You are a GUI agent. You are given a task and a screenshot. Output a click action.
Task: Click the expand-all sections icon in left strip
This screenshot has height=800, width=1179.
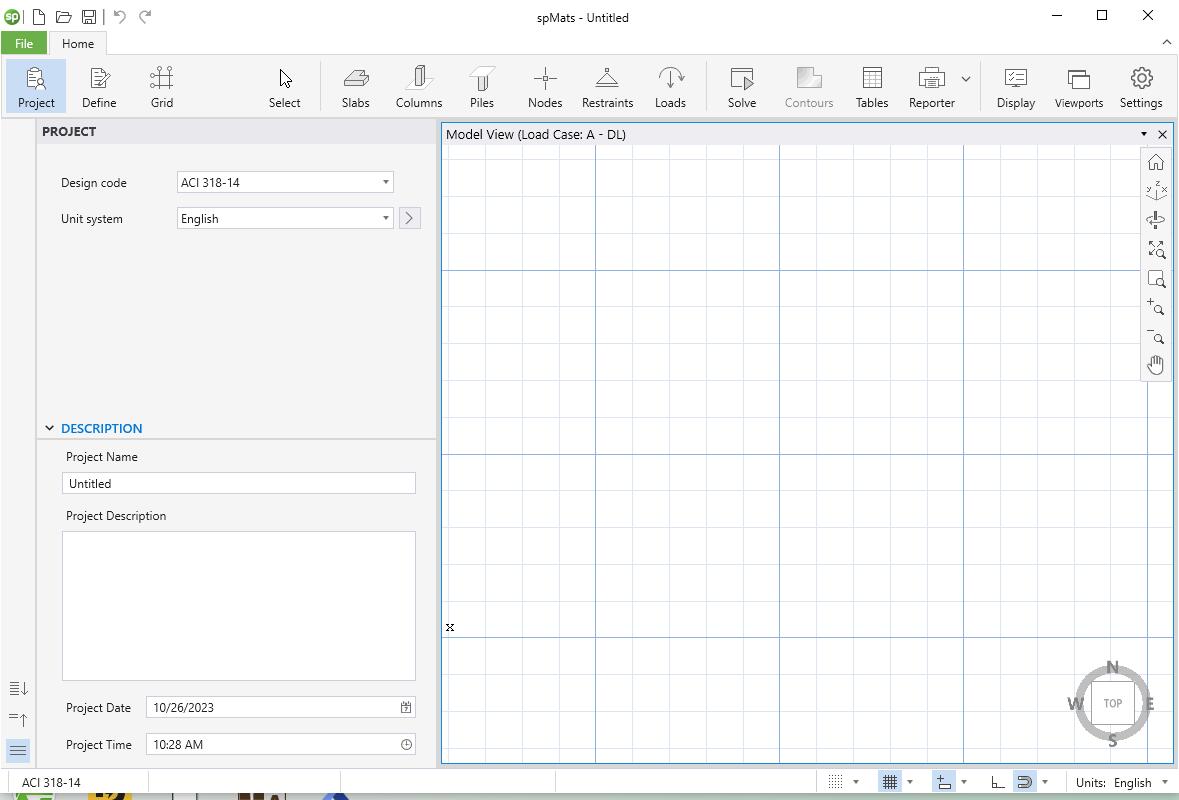click(x=18, y=688)
